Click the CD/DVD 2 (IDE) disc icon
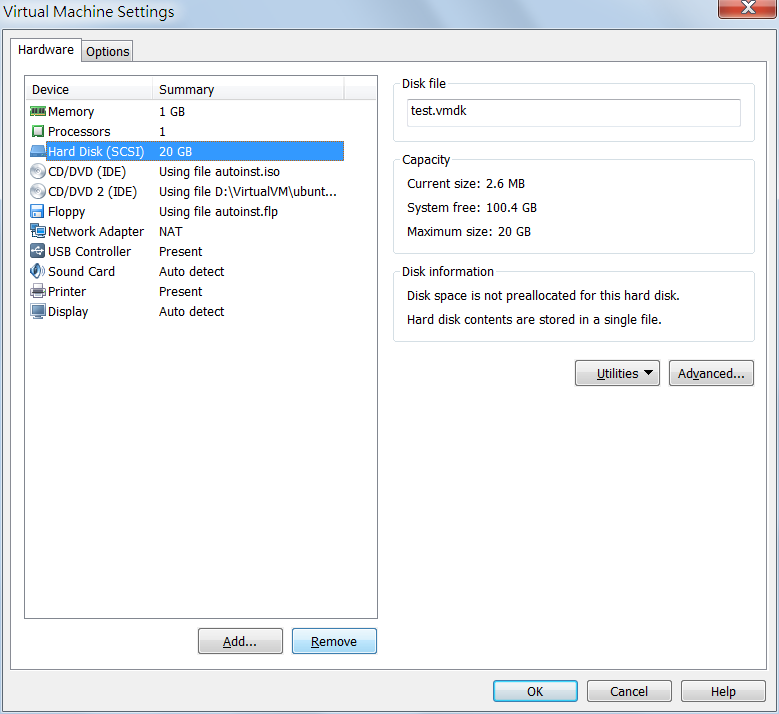 38,191
